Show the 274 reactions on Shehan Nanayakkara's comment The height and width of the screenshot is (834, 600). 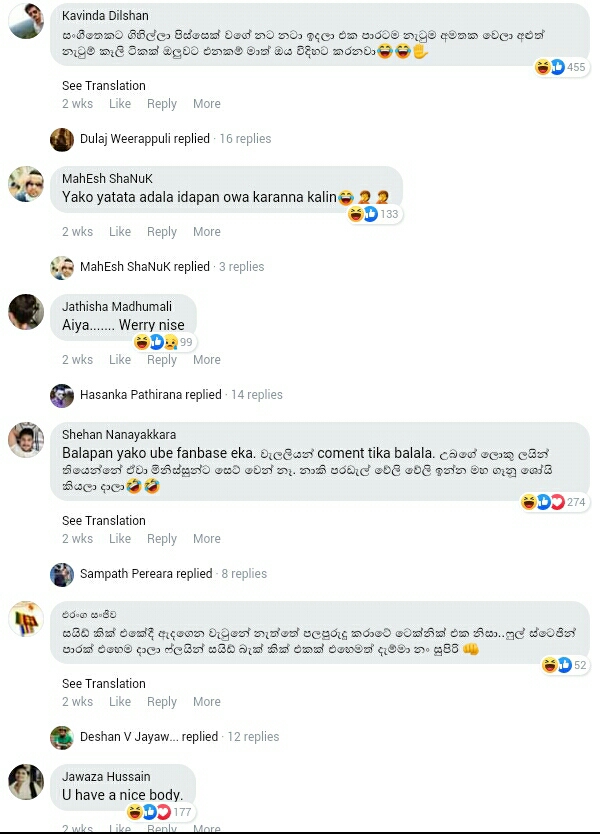[x=554, y=502]
